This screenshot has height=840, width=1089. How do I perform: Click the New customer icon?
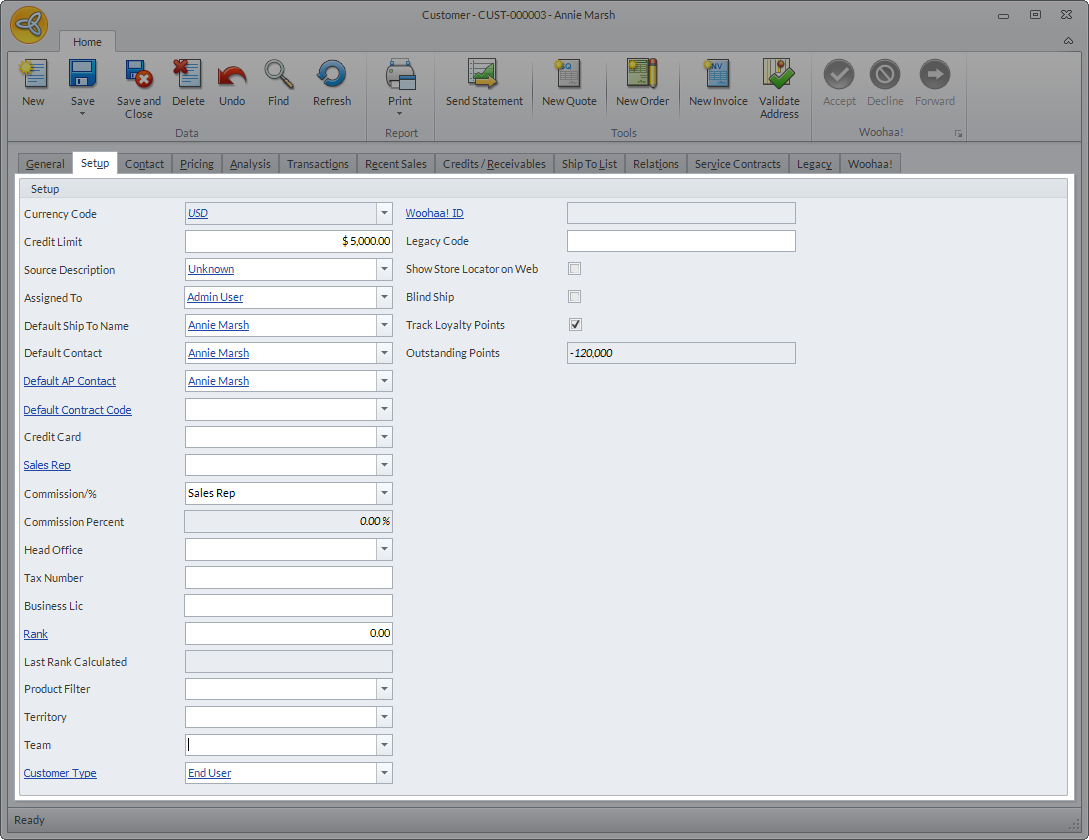point(33,75)
